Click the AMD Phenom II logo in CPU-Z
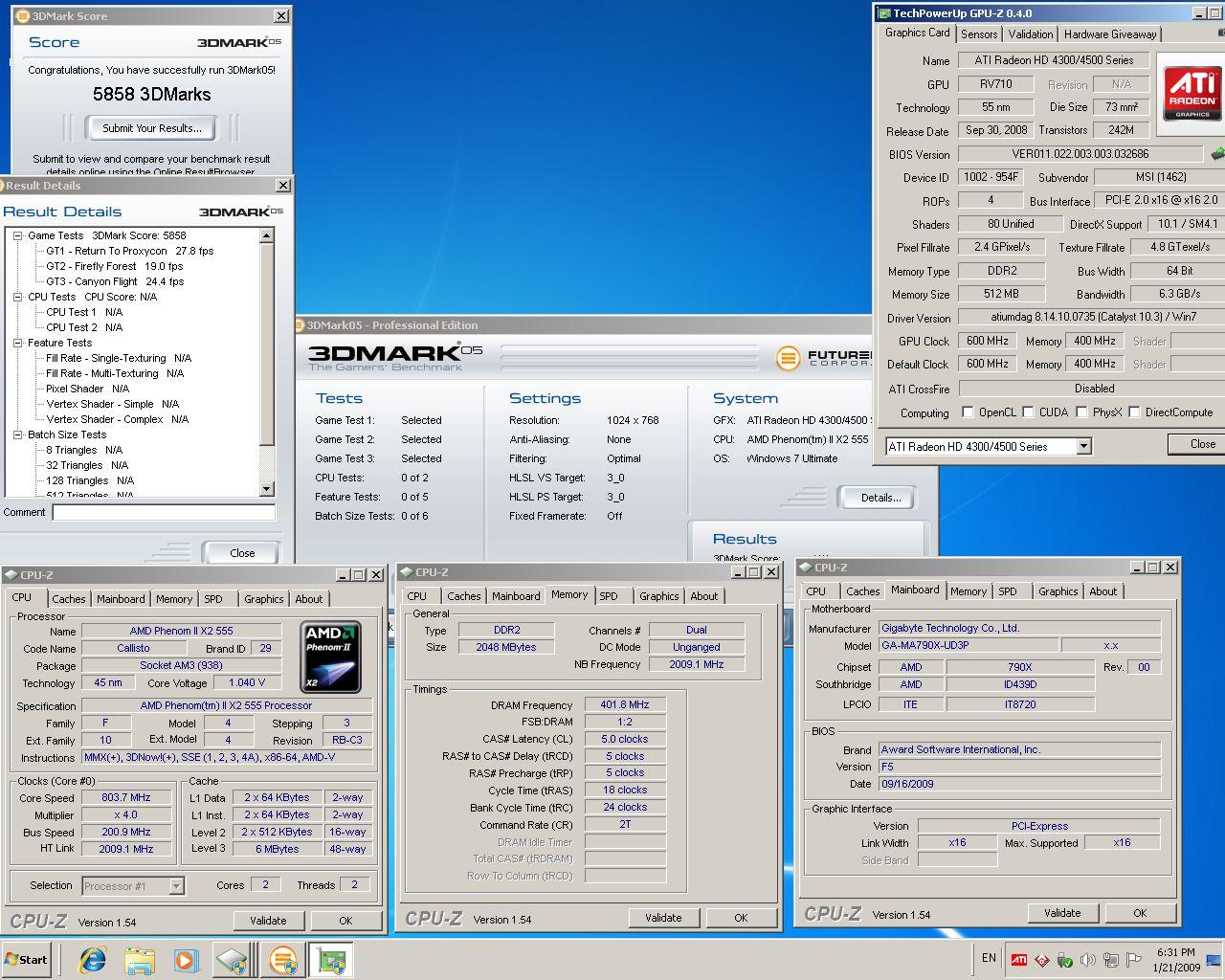 [331, 657]
